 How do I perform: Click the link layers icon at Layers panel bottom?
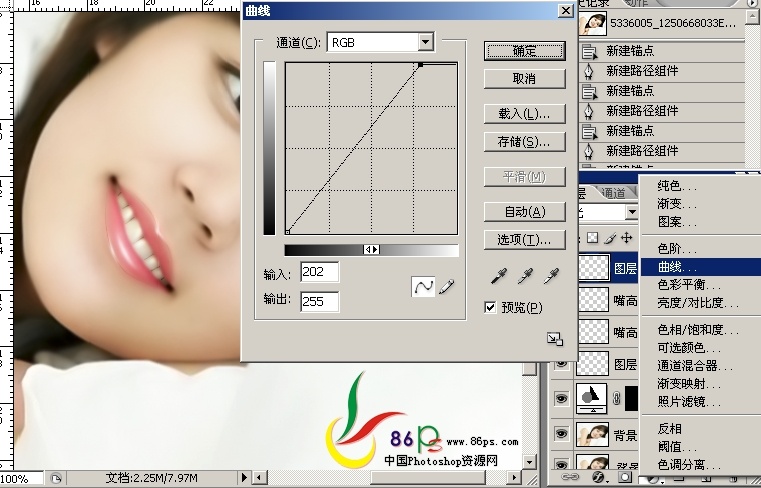click(x=572, y=477)
